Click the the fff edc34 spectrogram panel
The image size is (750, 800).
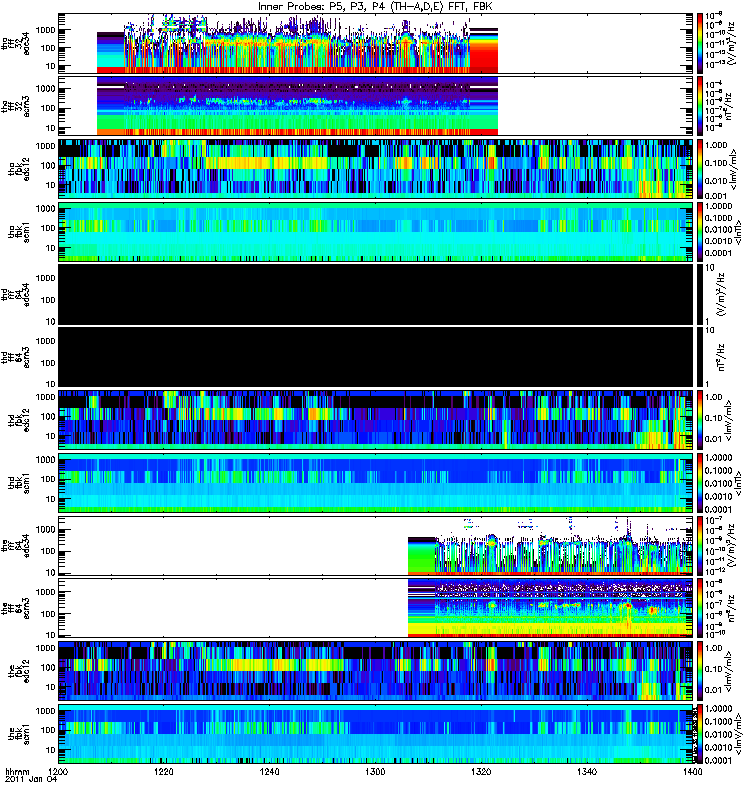pyautogui.click(x=376, y=545)
